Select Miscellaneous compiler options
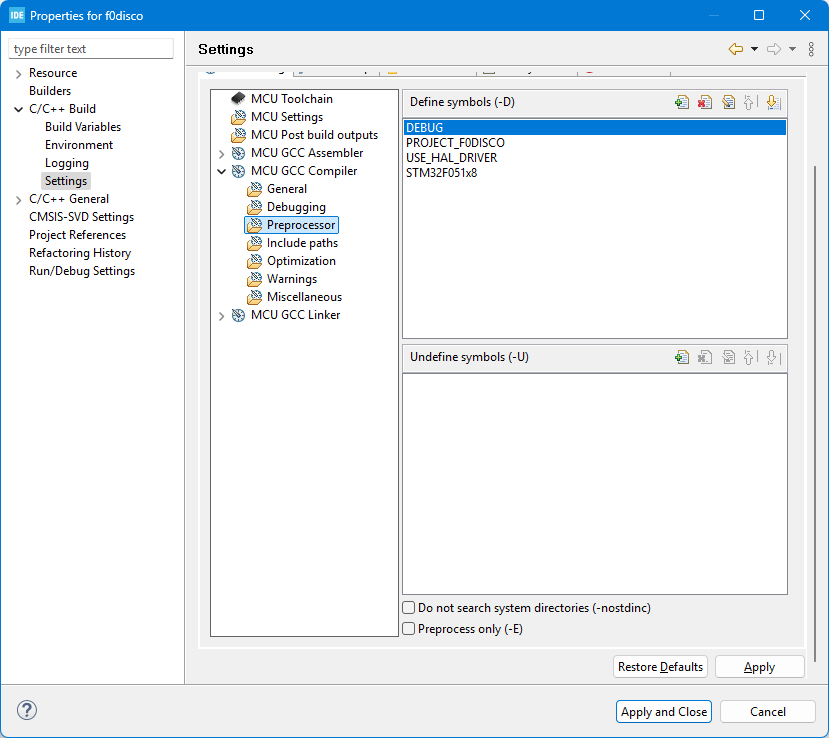The height and width of the screenshot is (738, 829). [x=304, y=297]
